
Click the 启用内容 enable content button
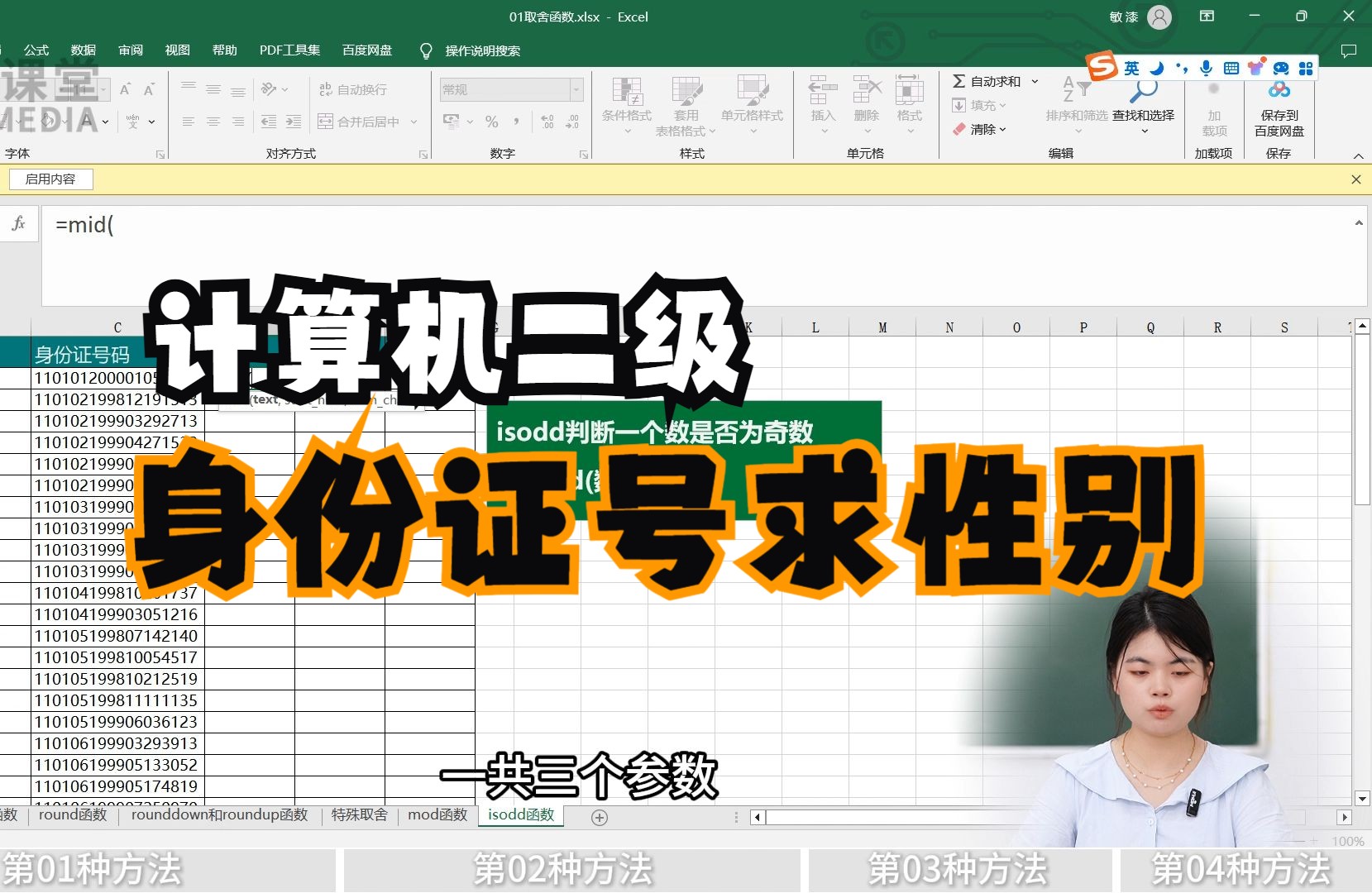point(51,179)
